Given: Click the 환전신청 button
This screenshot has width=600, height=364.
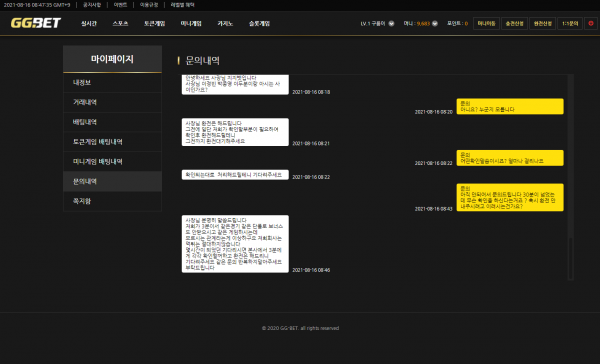Looking at the screenshot, I should point(543,23).
